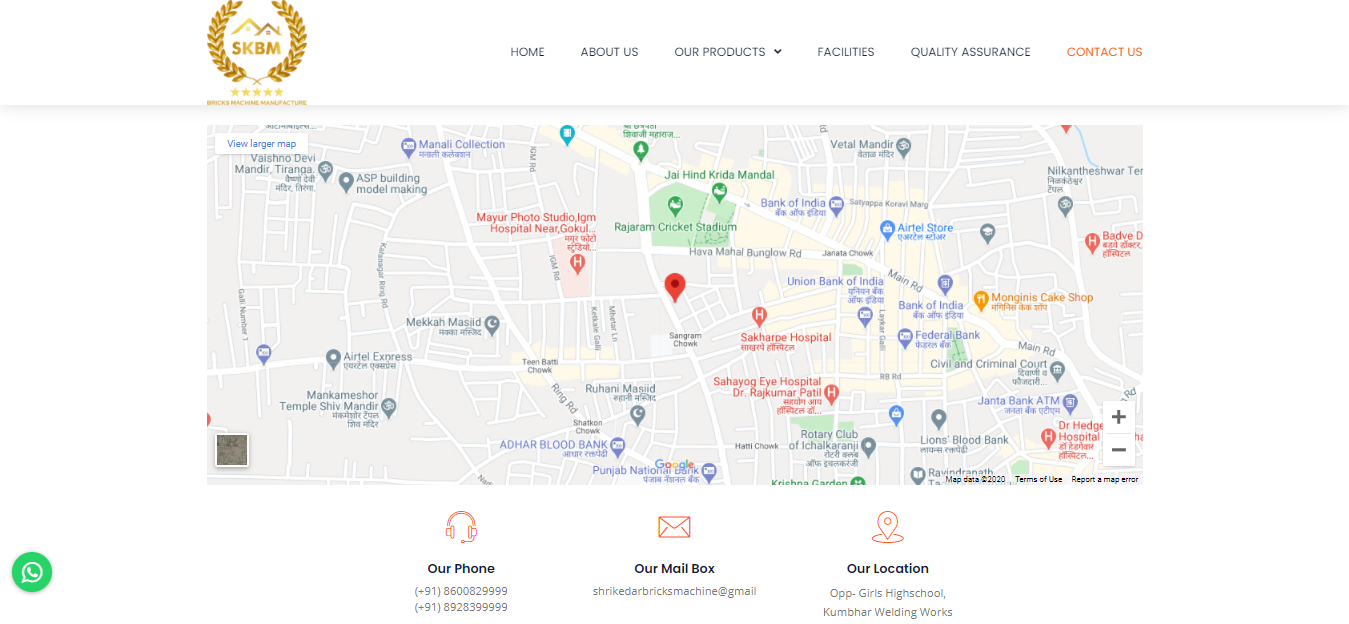
Task: Expand the Our Products dropdown arrow
Action: (x=778, y=52)
